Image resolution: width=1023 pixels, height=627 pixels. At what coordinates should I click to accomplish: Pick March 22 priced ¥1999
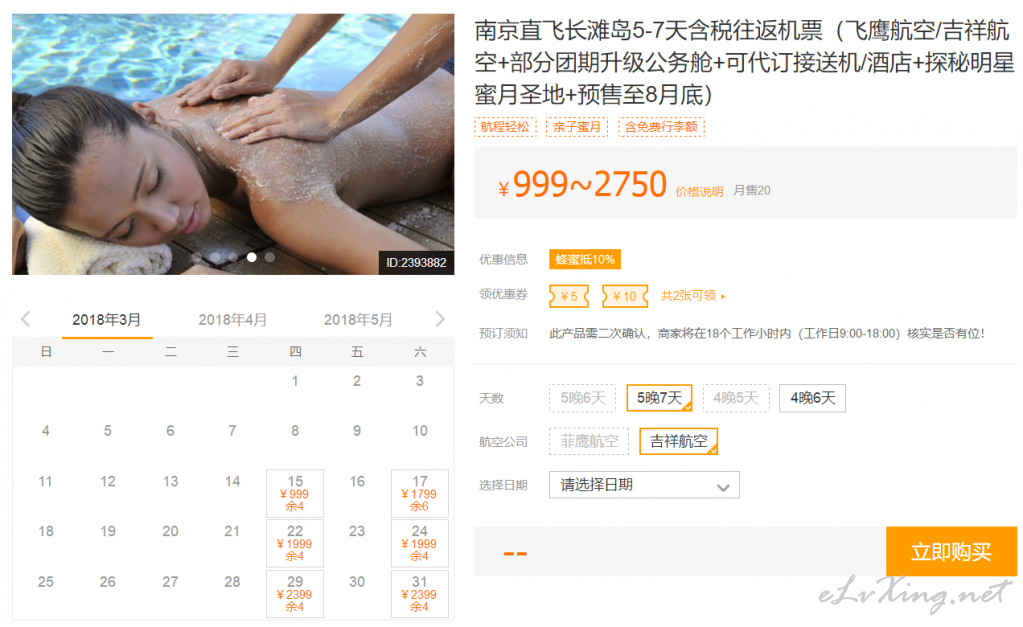[295, 543]
